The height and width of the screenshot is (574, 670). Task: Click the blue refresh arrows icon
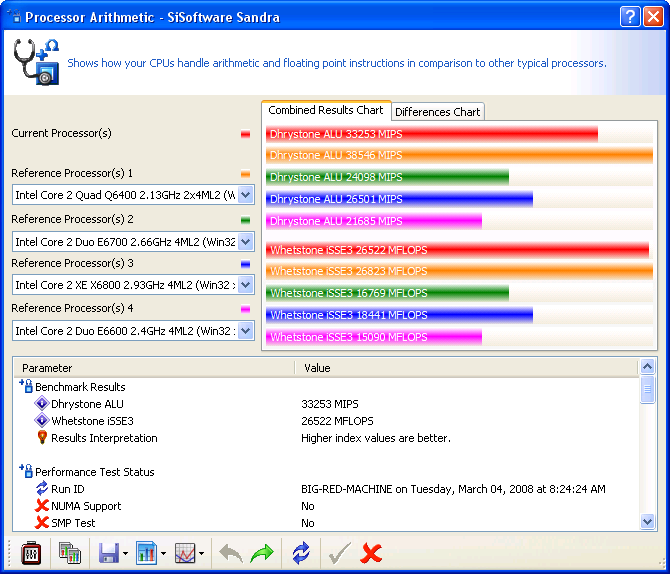click(x=301, y=553)
